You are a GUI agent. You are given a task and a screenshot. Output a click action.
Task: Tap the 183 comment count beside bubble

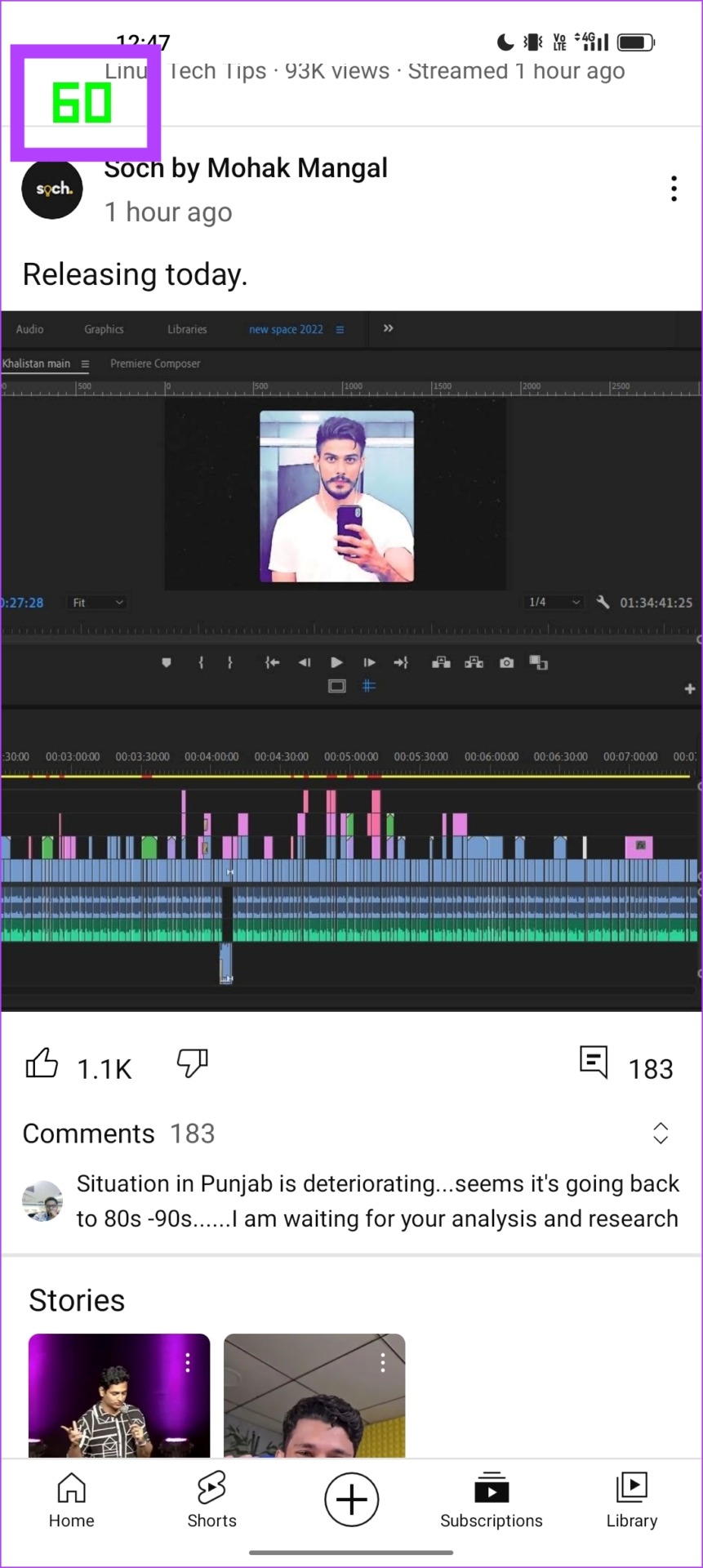pyautogui.click(x=651, y=1068)
